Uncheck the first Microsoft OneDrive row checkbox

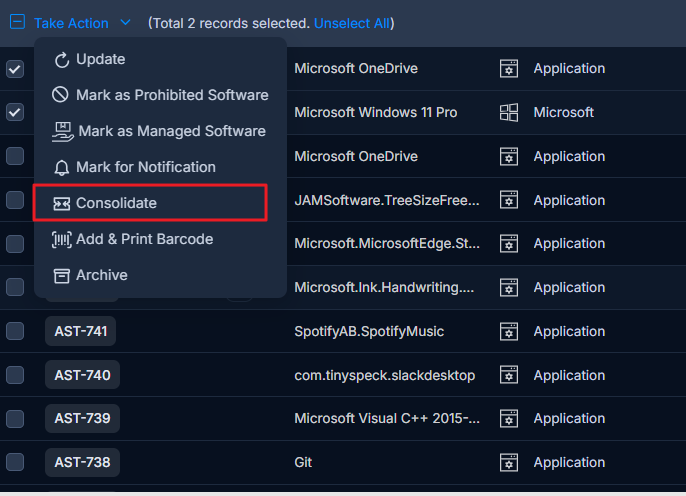[15, 69]
